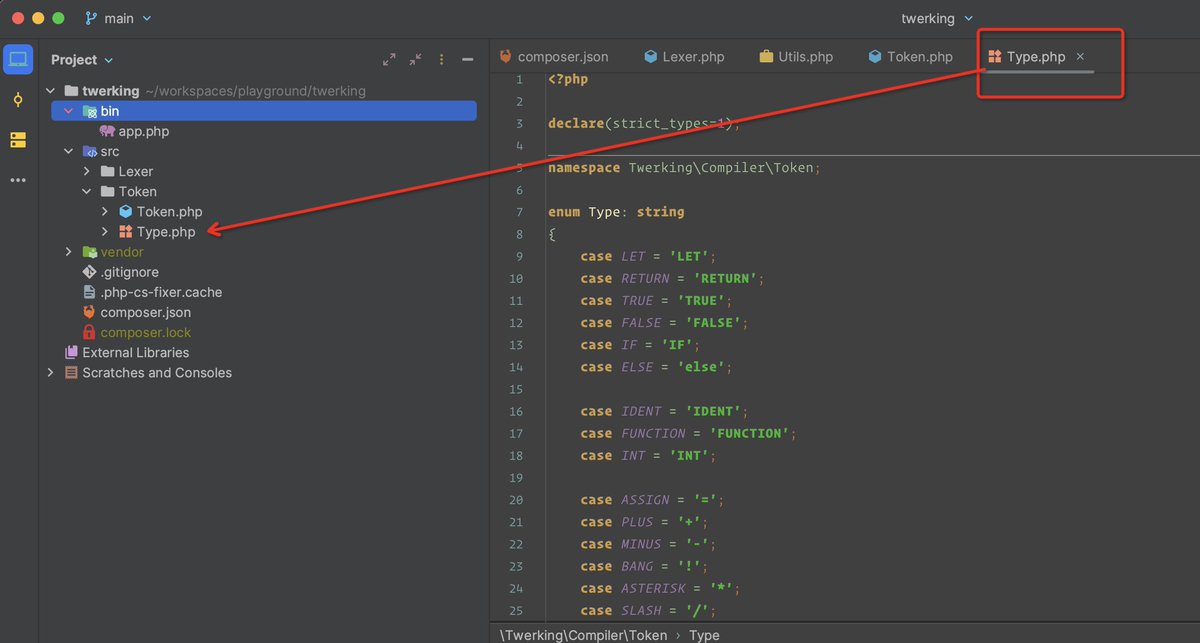Open the Project view selector dropdown
This screenshot has height=643, width=1200.
coord(82,60)
